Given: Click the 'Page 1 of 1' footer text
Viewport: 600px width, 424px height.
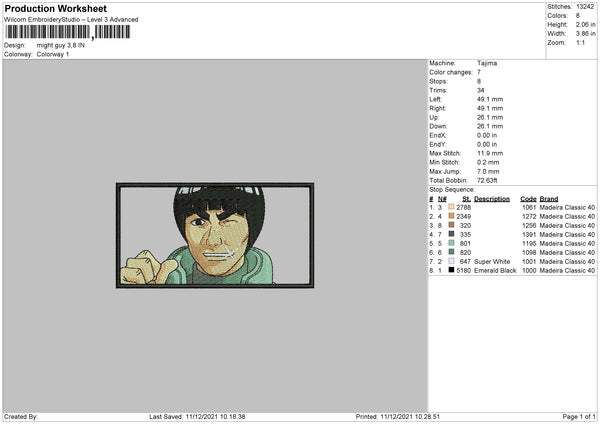Looking at the screenshot, I should coord(579,416).
